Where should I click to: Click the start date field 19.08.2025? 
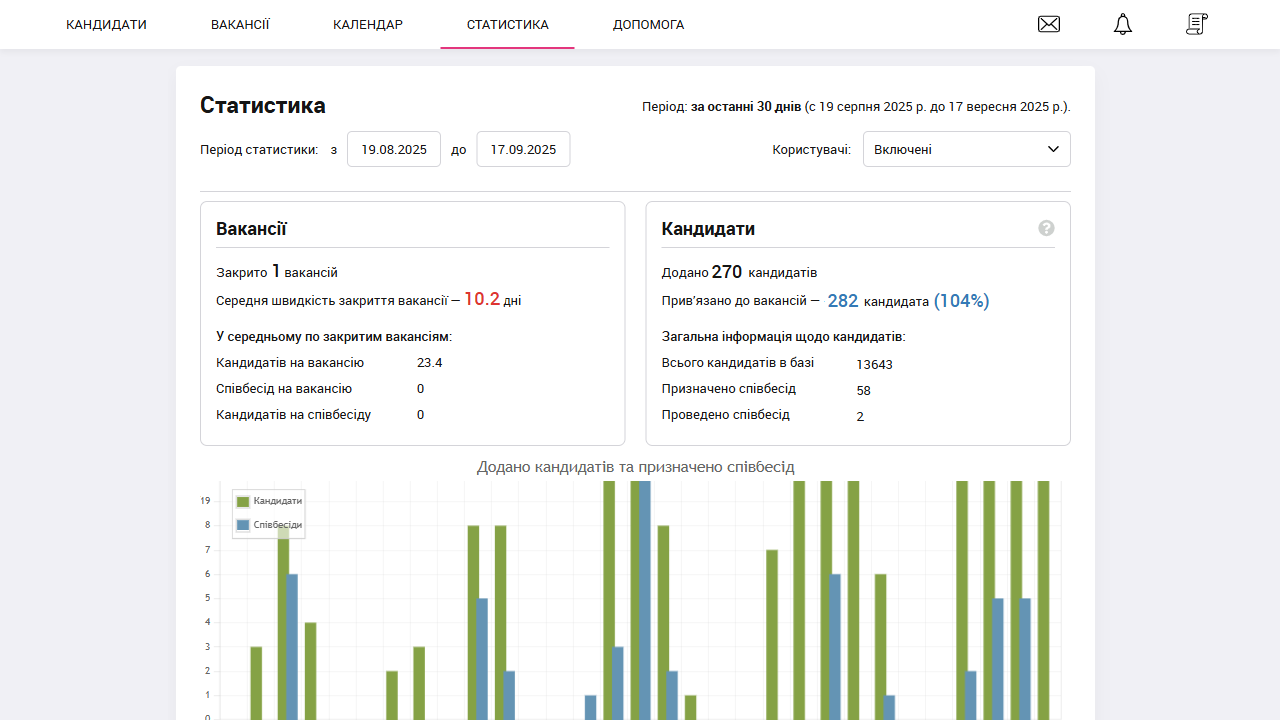[x=393, y=148]
